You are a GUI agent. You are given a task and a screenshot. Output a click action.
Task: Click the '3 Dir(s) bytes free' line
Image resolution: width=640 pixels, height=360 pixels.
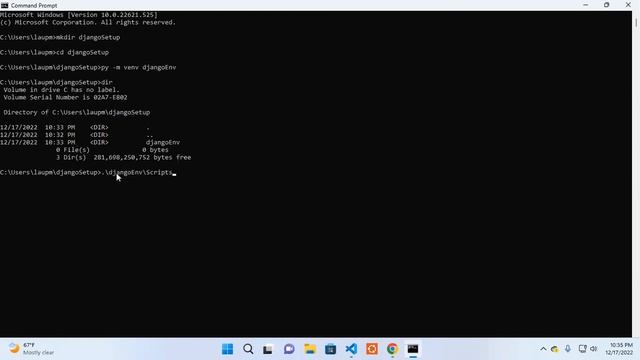pyautogui.click(x=123, y=158)
